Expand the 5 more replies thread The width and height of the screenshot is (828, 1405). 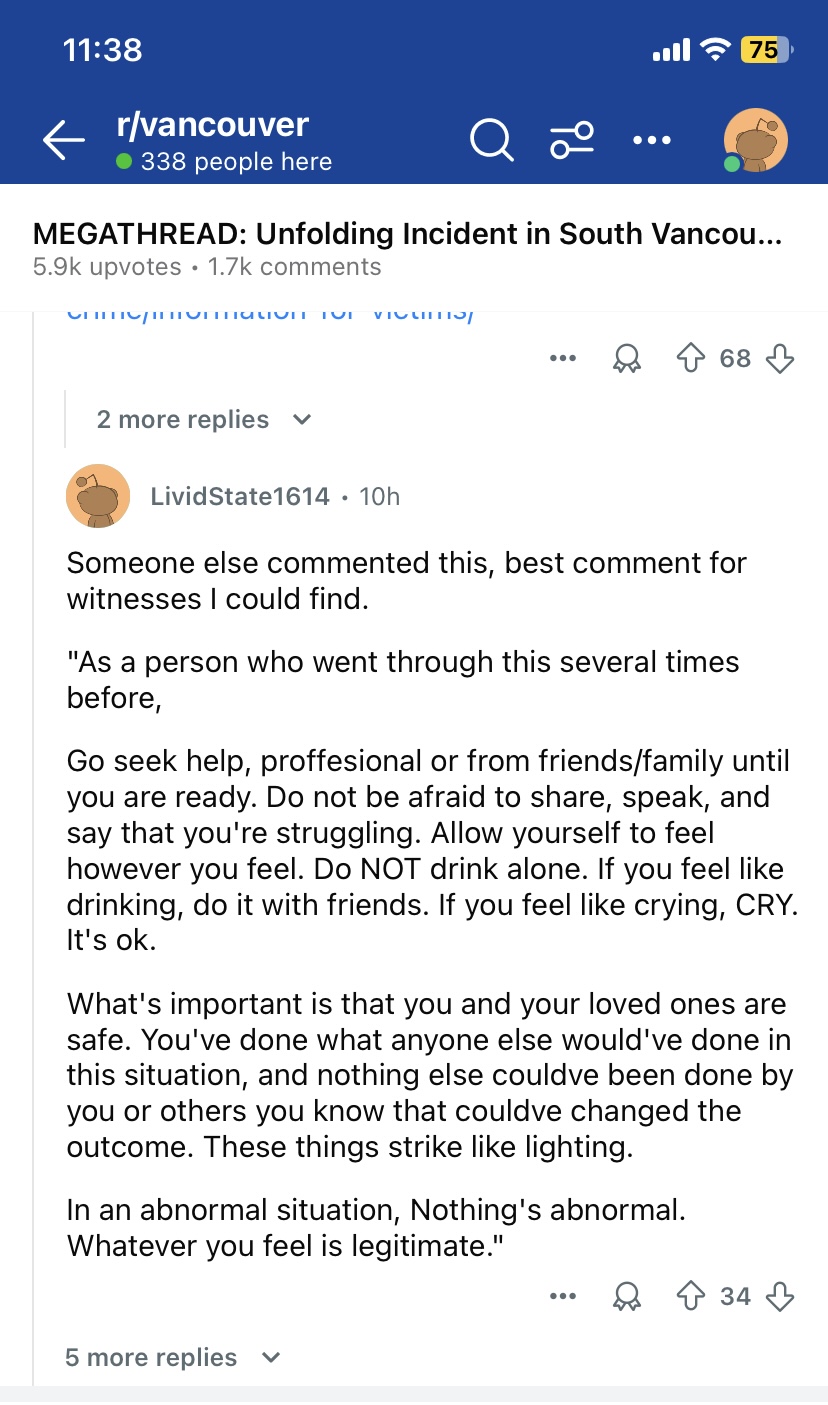(x=173, y=1357)
